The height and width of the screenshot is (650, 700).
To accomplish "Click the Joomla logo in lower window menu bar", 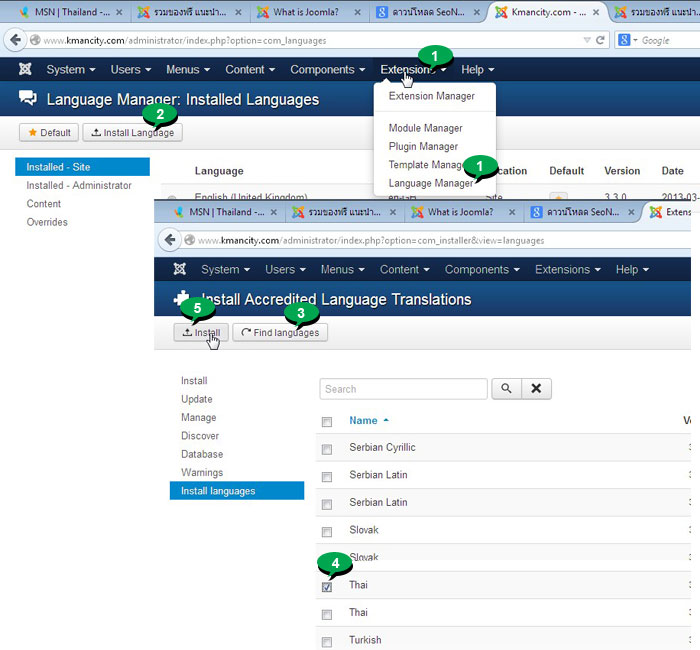I will (x=179, y=269).
